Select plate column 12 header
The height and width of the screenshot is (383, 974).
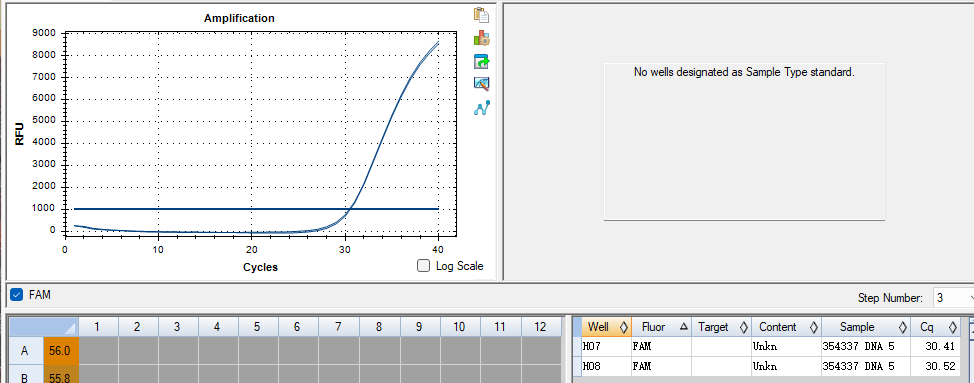(x=540, y=327)
